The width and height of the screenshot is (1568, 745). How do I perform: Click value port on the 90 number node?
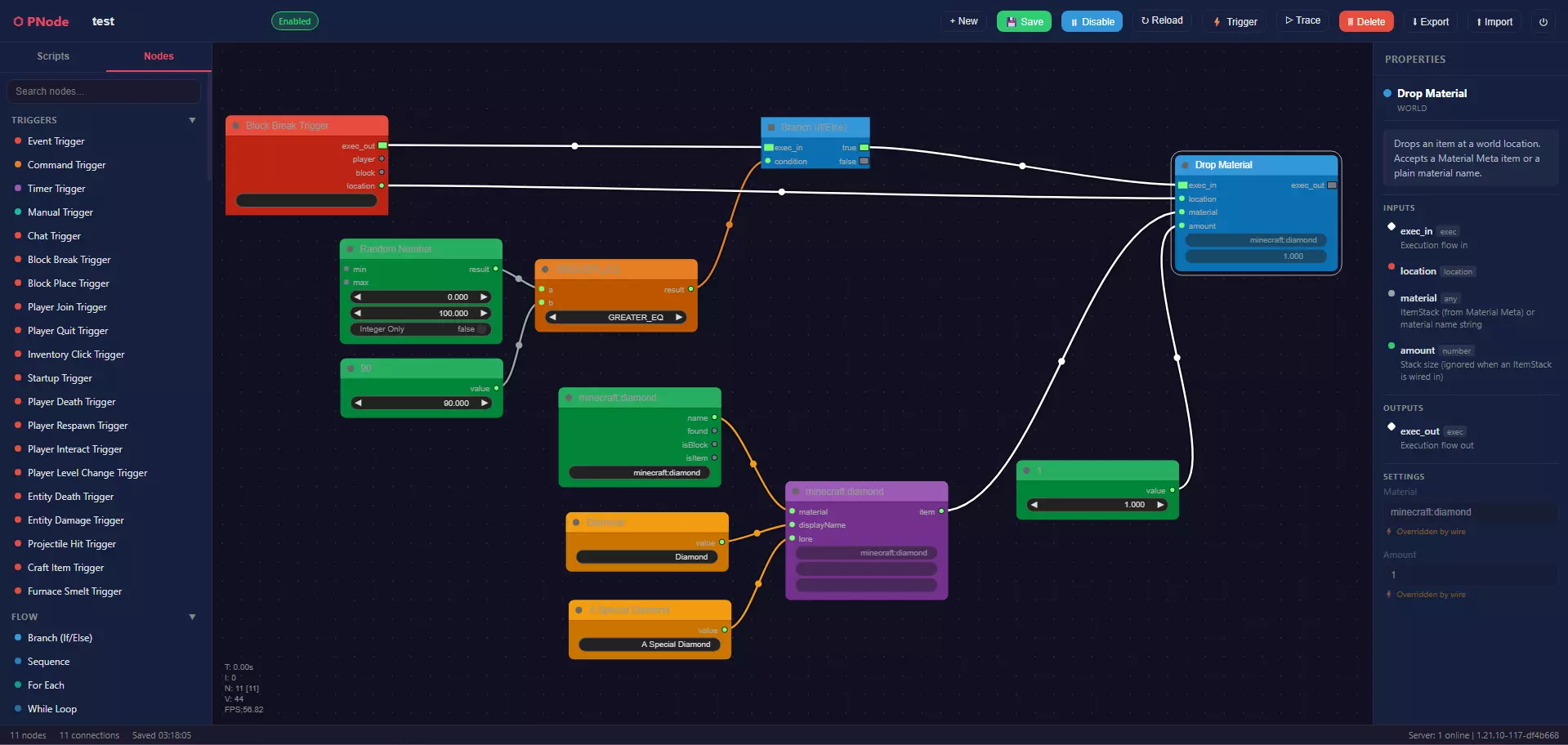[496, 388]
